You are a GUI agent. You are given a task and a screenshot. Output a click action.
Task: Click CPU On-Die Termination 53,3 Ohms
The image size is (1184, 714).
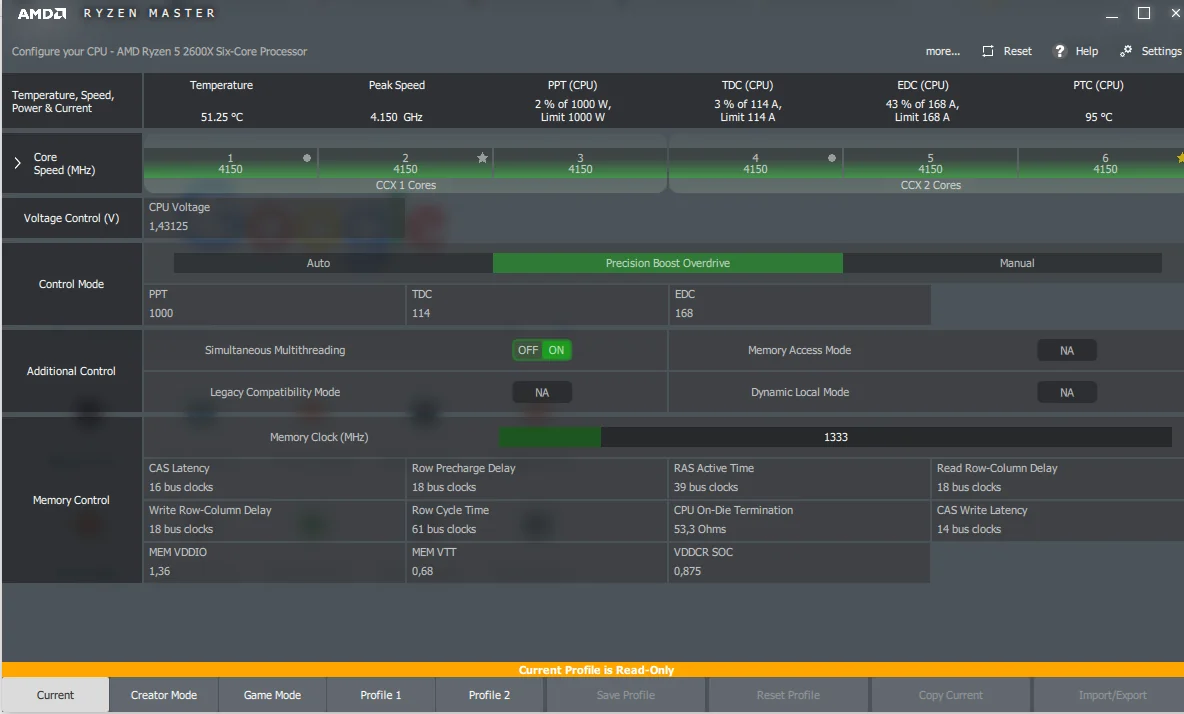700,529
